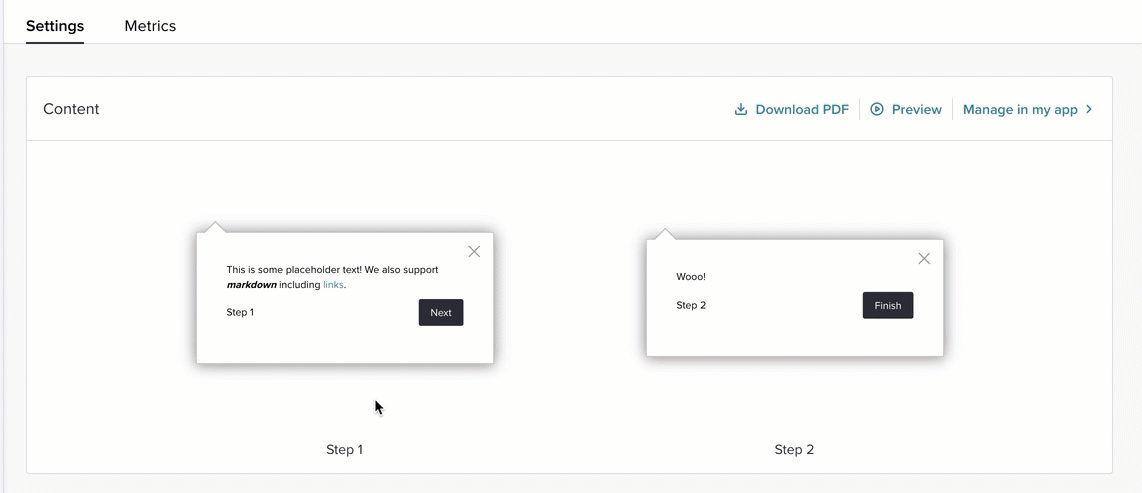Click the bold 'markdown' word
Image resolution: width=1142 pixels, height=493 pixels.
click(x=251, y=285)
